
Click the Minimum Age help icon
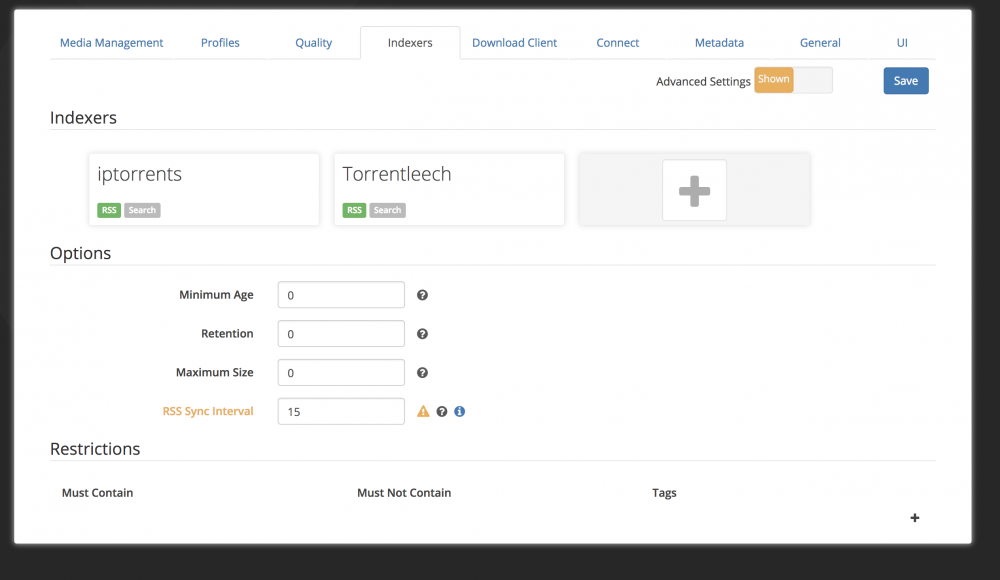[x=422, y=295]
